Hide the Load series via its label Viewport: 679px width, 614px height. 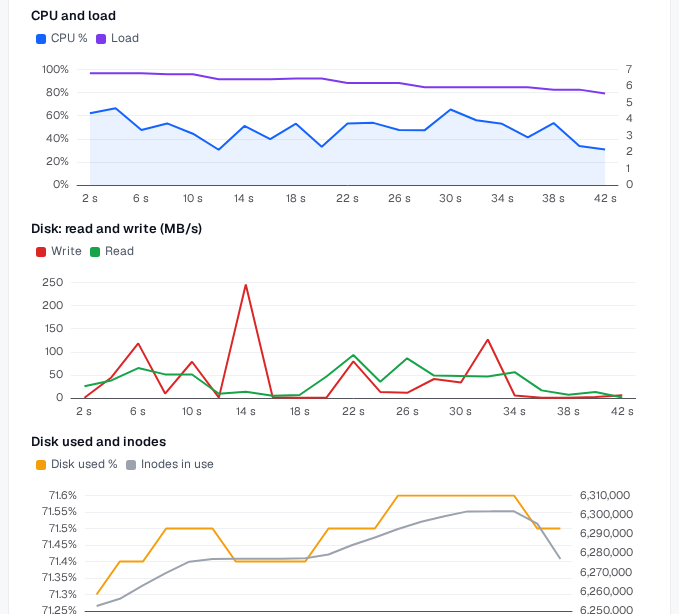[125, 38]
